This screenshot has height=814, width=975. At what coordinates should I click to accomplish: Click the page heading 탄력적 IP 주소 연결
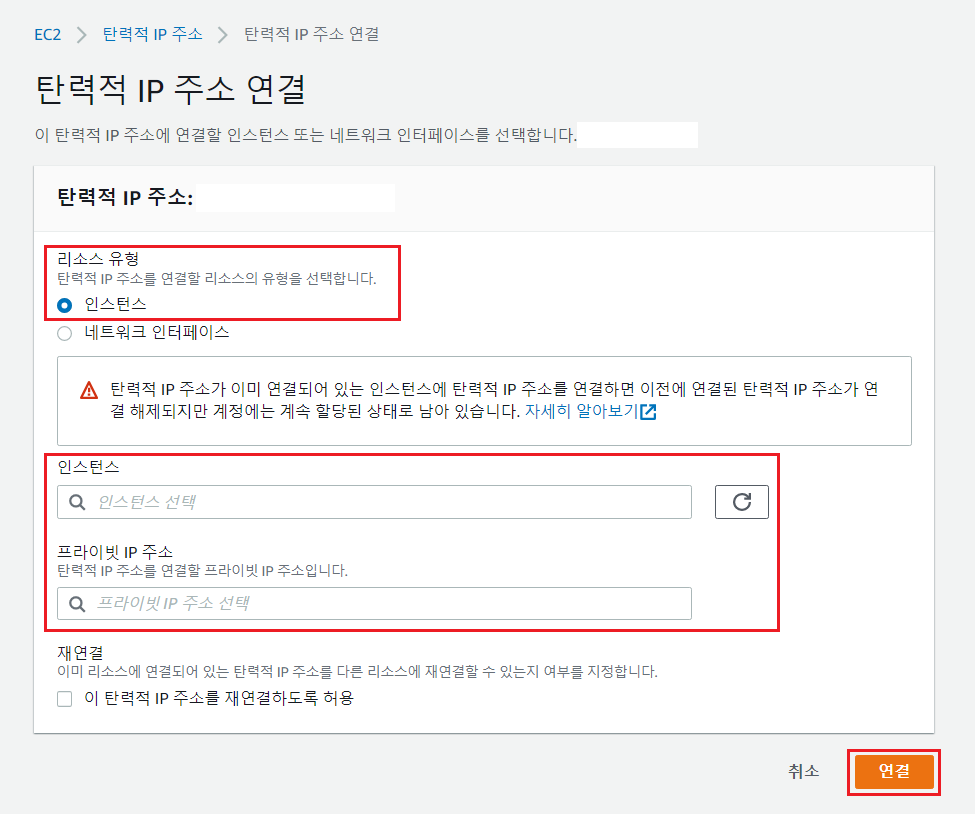(171, 89)
